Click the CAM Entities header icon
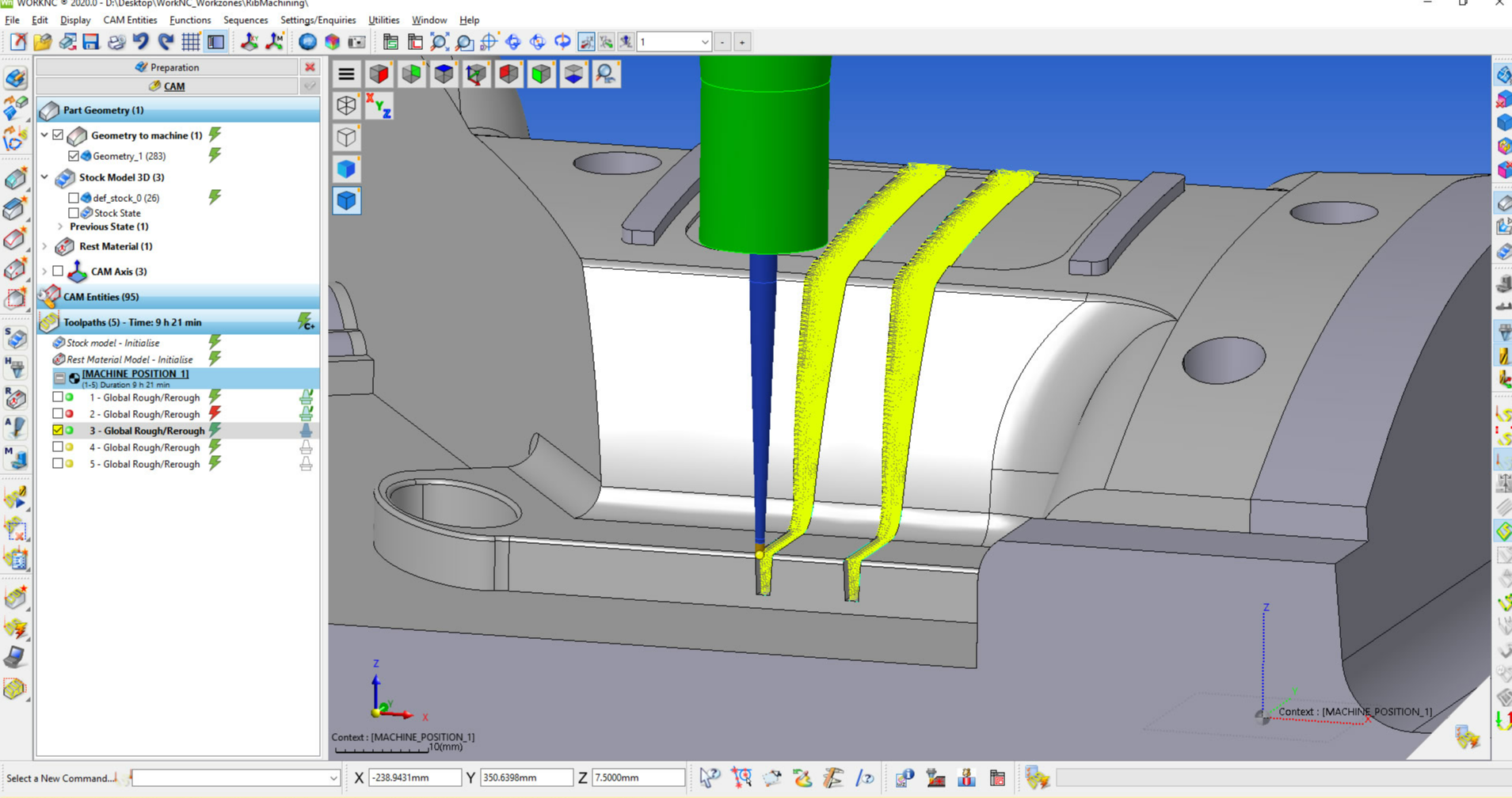The image size is (1512, 798). pyautogui.click(x=49, y=297)
